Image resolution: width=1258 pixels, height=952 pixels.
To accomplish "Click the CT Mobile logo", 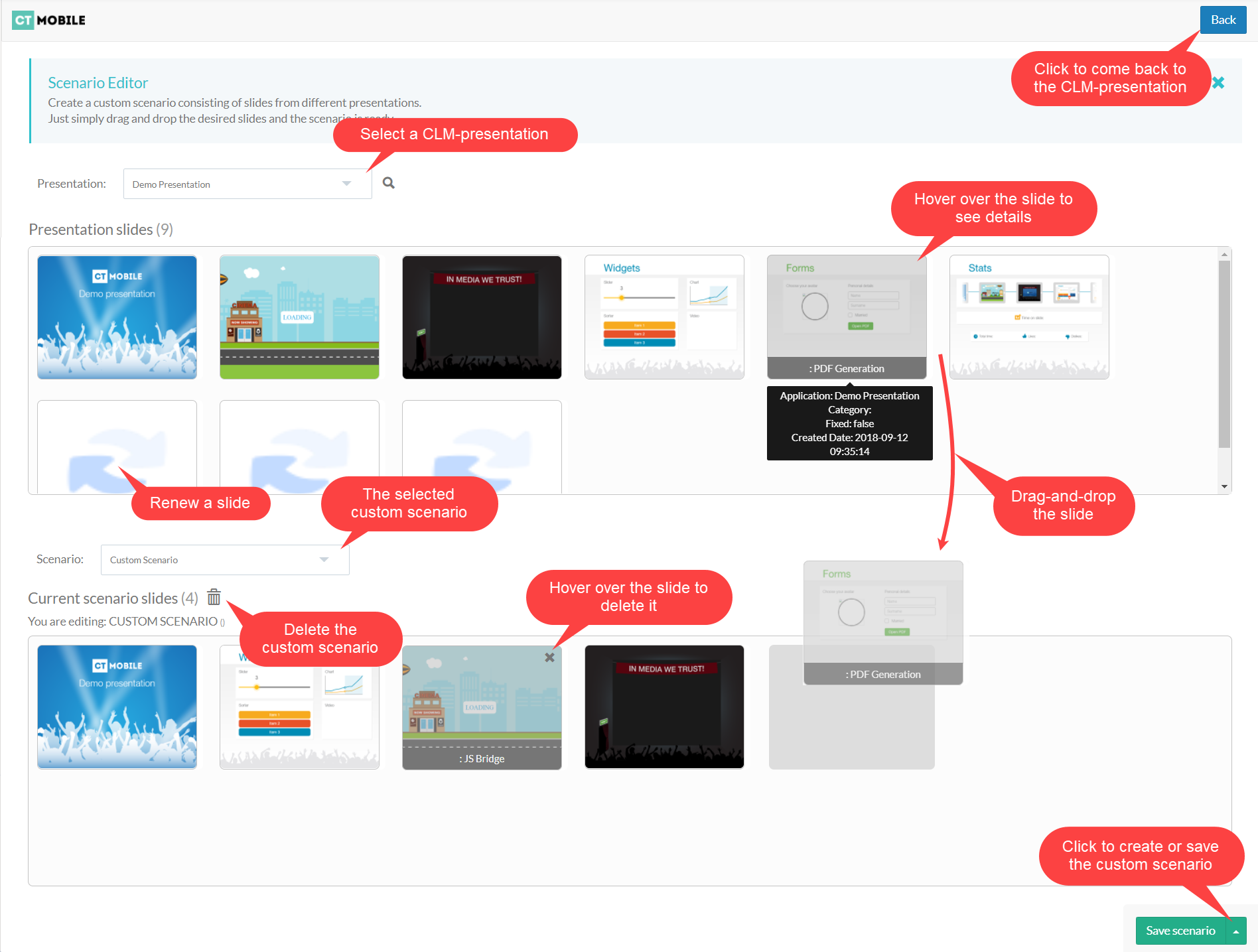I will pyautogui.click(x=49, y=20).
